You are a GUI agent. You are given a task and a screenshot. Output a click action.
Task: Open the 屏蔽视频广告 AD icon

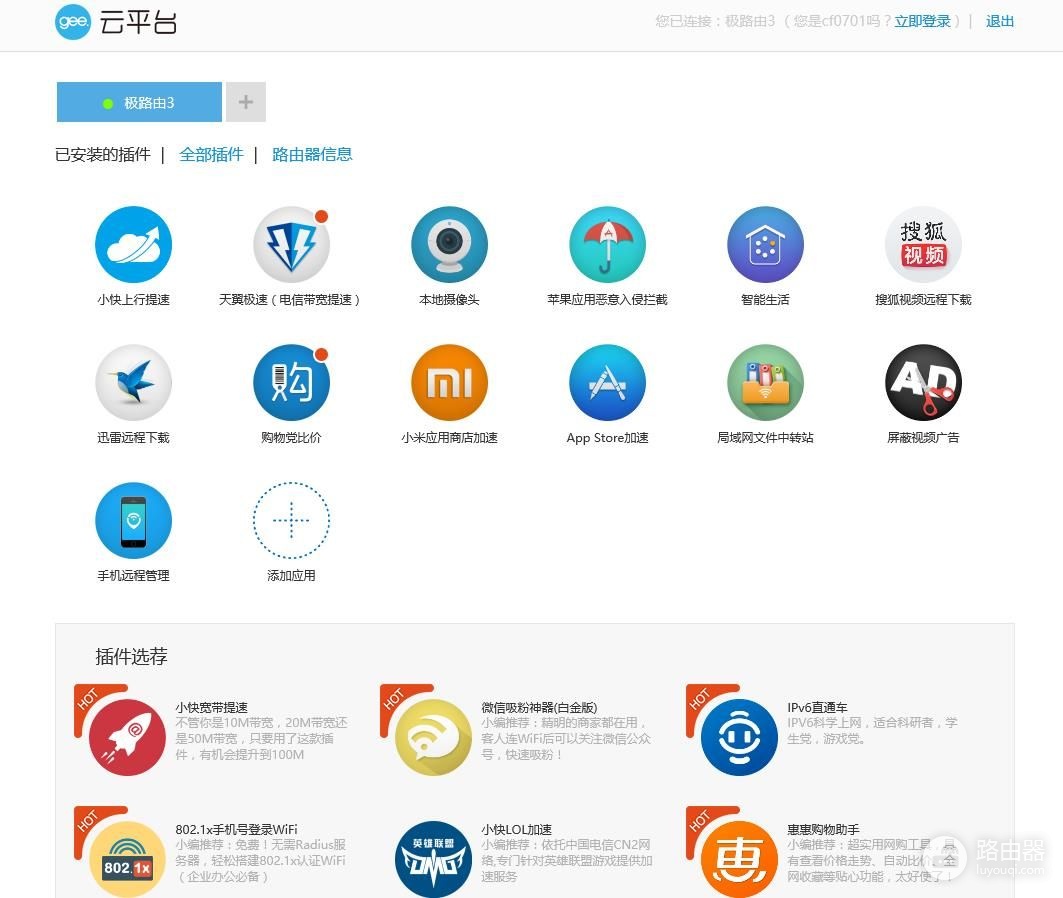(x=923, y=382)
